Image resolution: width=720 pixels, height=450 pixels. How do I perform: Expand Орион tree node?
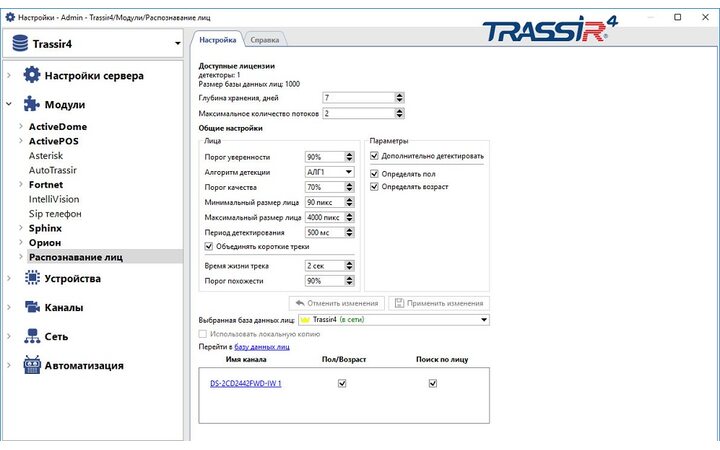[21, 242]
